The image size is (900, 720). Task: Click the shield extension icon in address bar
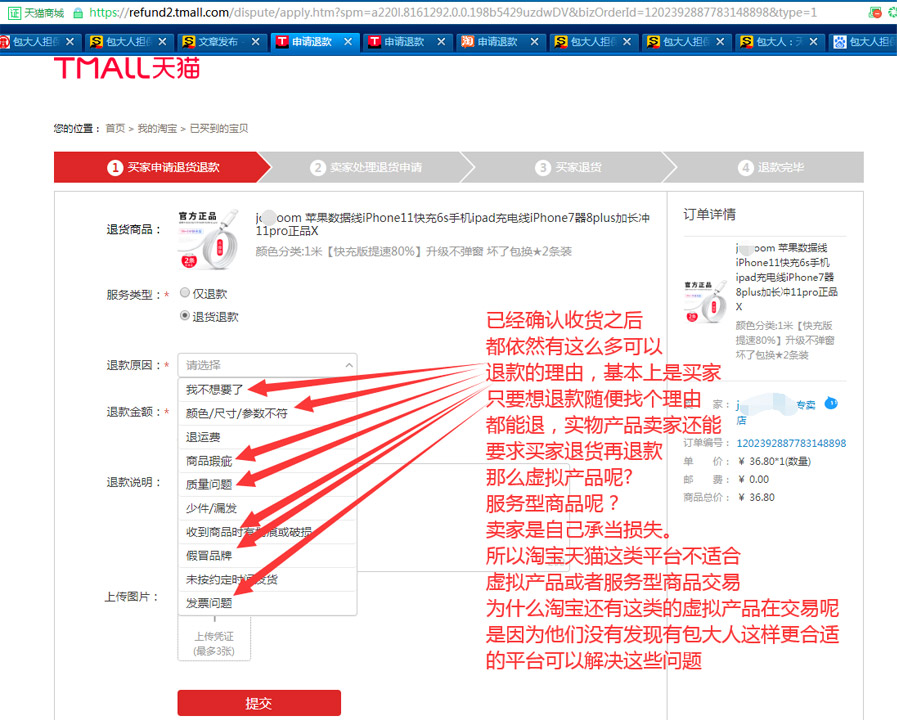click(876, 13)
